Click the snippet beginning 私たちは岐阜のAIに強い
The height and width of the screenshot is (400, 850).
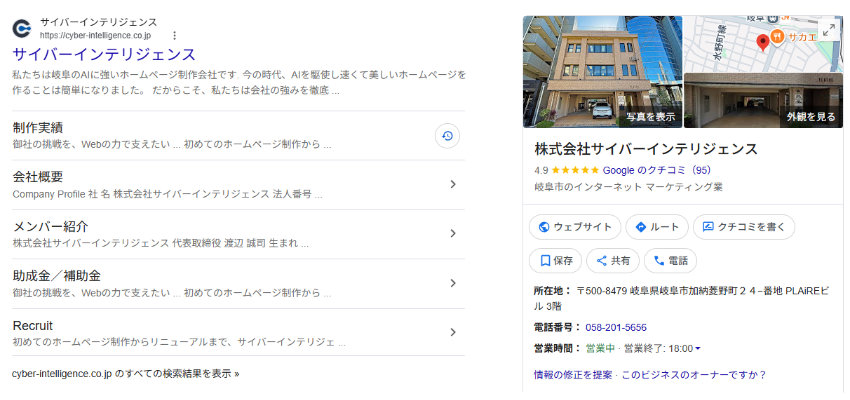point(239,82)
